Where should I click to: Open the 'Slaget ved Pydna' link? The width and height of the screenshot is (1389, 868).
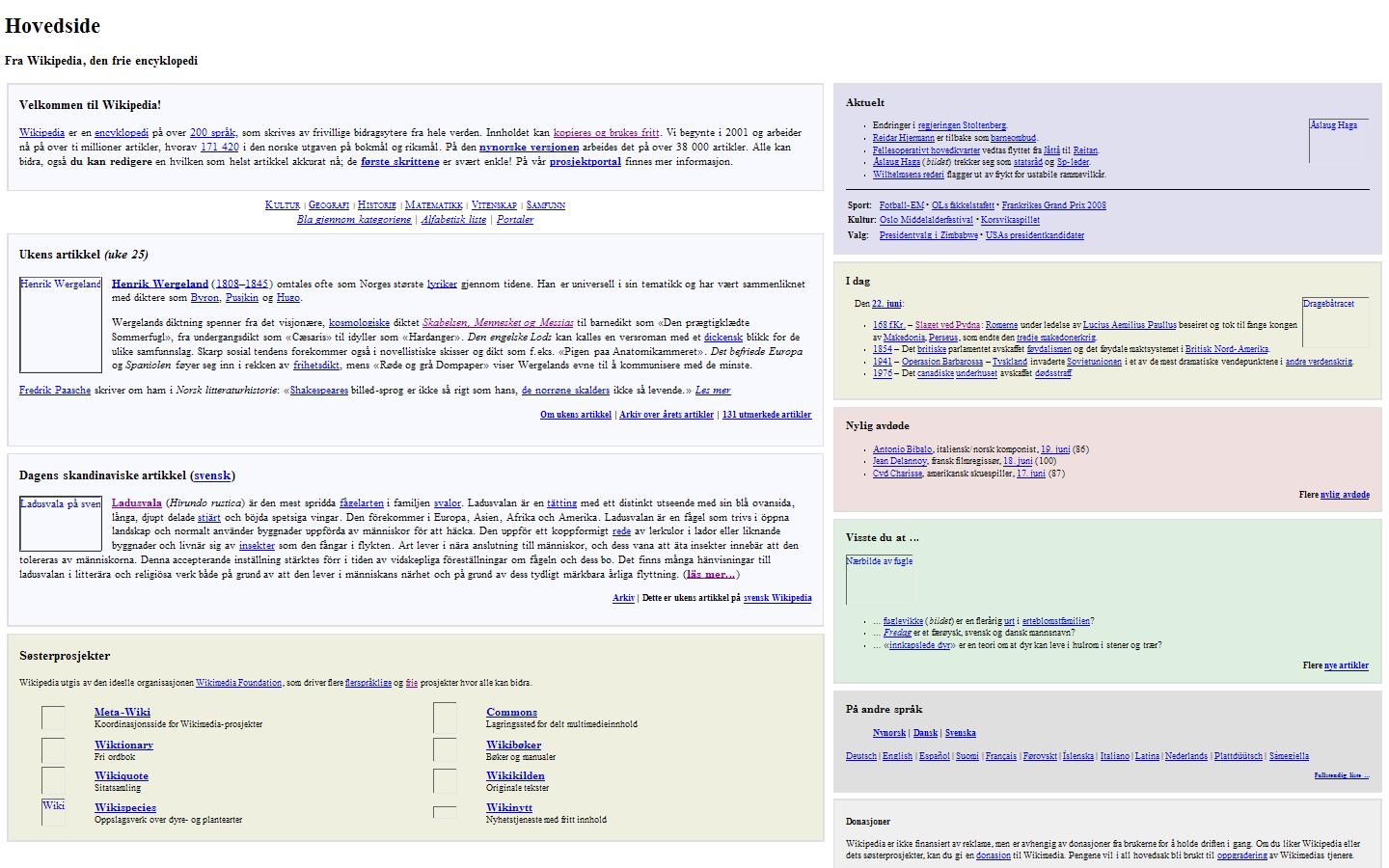(947, 326)
